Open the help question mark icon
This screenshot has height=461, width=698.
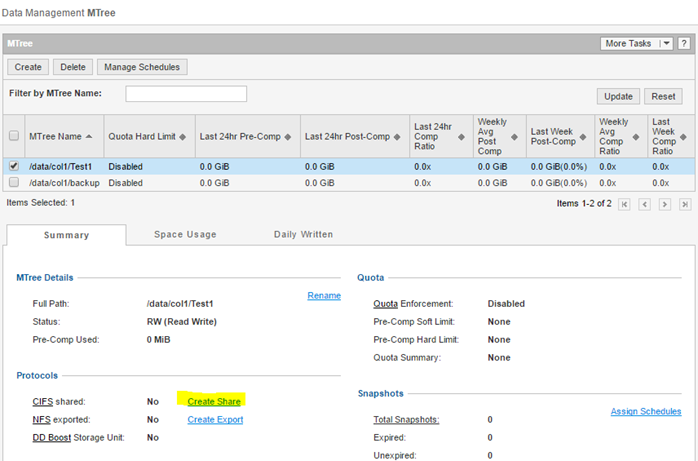pos(685,44)
